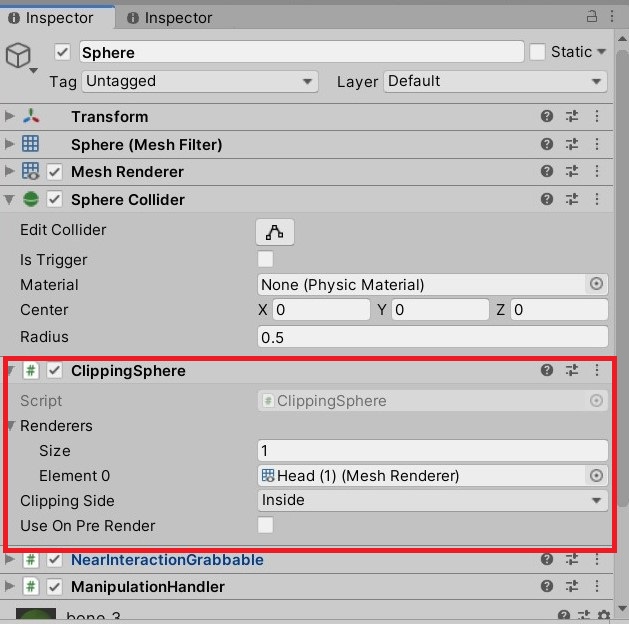Image resolution: width=629 pixels, height=624 pixels.
Task: Click the ClippingSphere Script reference field
Action: point(432,401)
